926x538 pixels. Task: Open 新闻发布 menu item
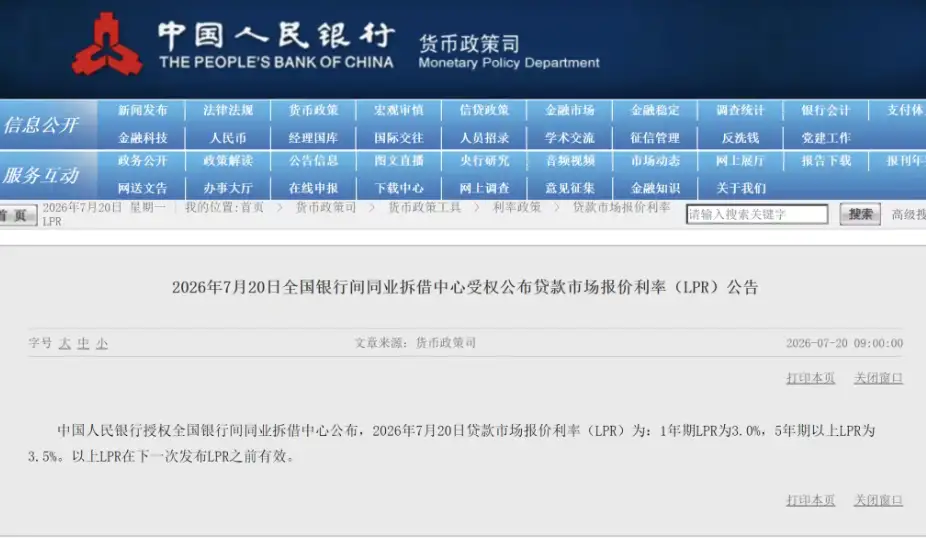click(x=142, y=110)
